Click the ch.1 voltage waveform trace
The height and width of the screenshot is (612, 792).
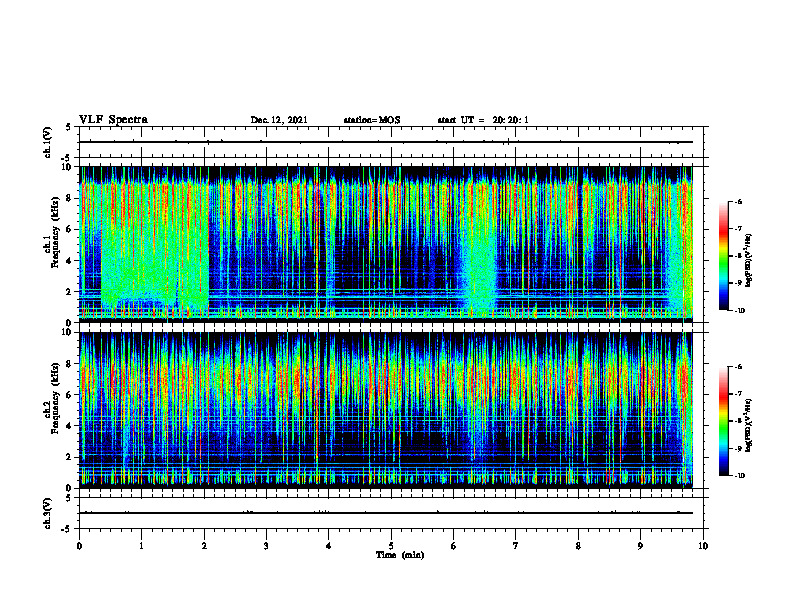[386, 142]
